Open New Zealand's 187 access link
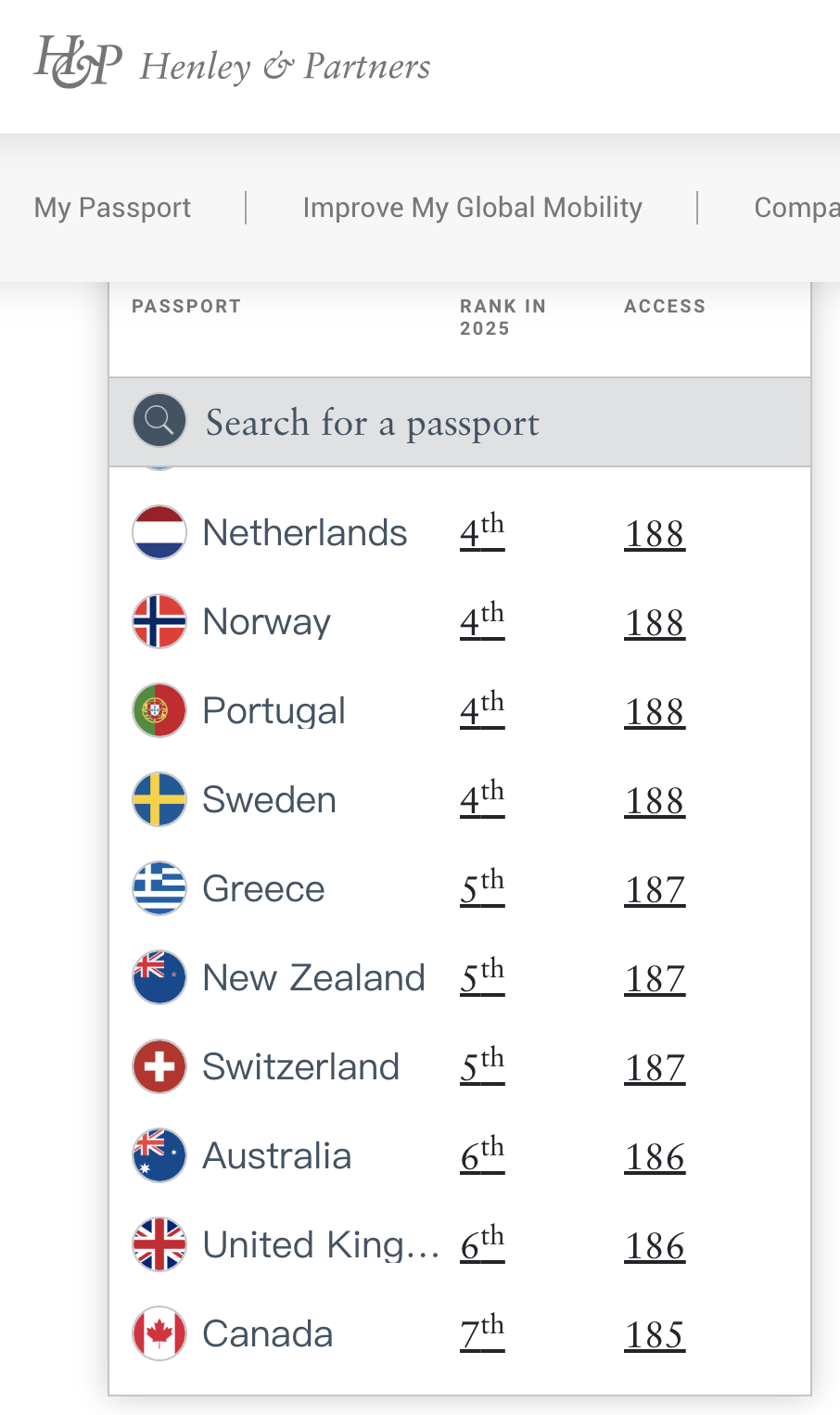 pyautogui.click(x=655, y=979)
